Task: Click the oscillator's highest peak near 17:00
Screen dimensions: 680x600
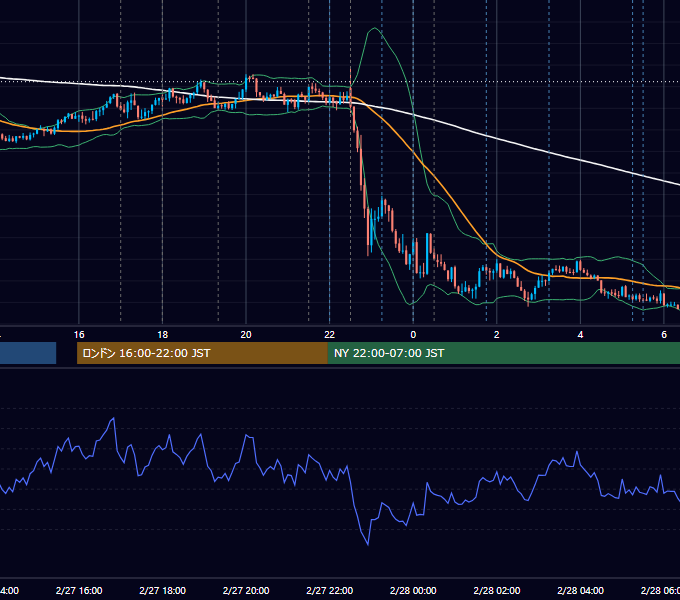Action: click(x=113, y=419)
